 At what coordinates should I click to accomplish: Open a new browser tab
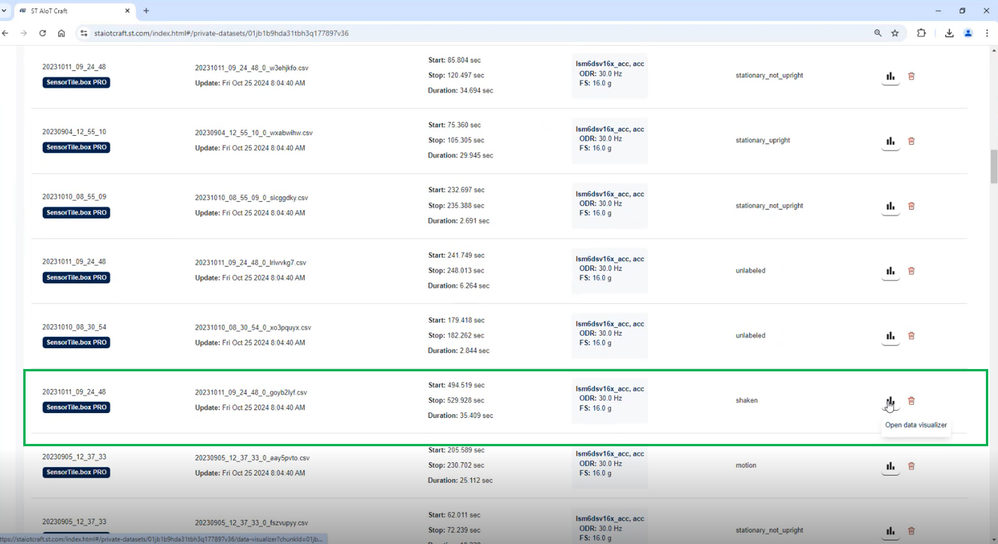pyautogui.click(x=146, y=11)
